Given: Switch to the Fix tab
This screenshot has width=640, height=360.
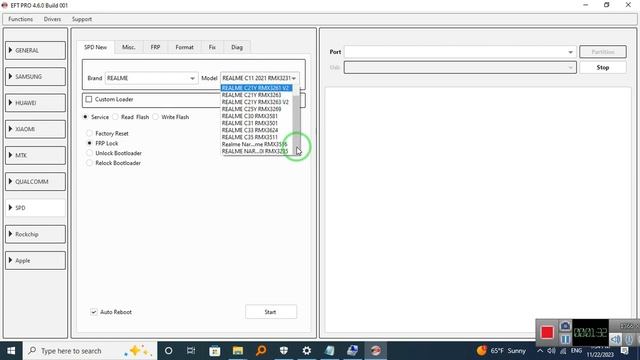Looking at the screenshot, I should point(212,47).
